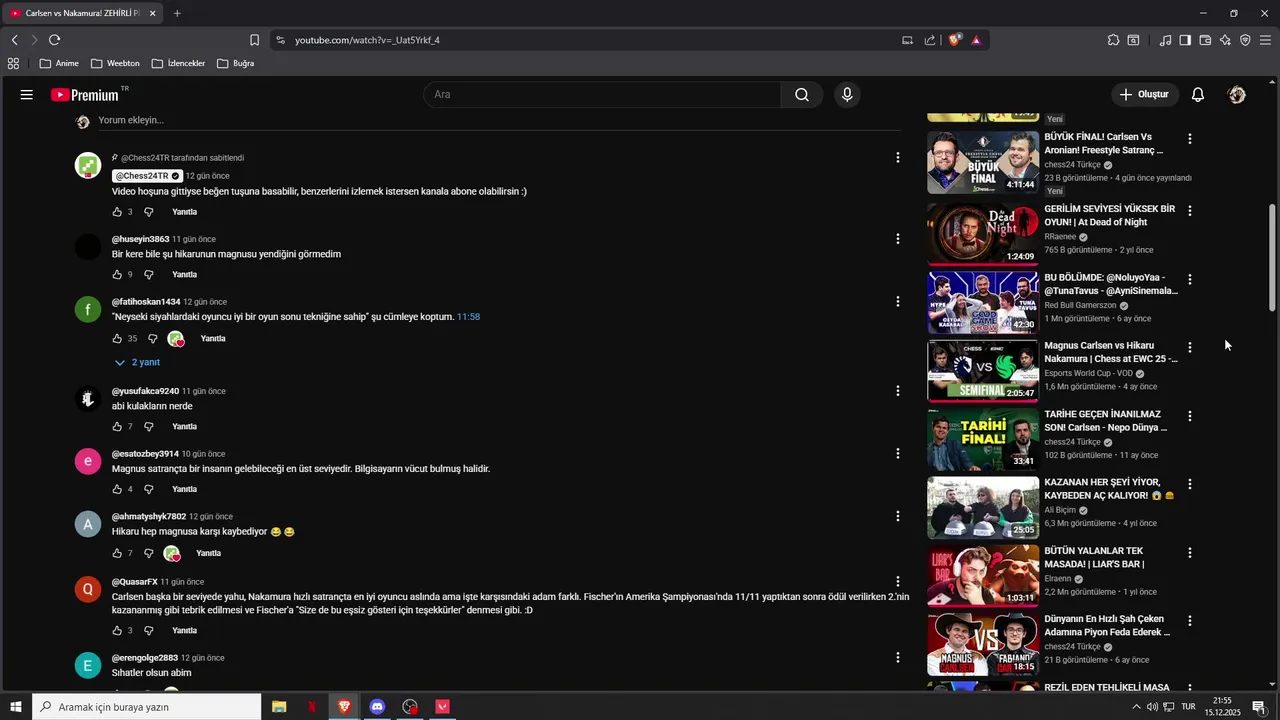1280x720 pixels.
Task: Click the page vertical scrollbar thumb
Action: 1272,258
